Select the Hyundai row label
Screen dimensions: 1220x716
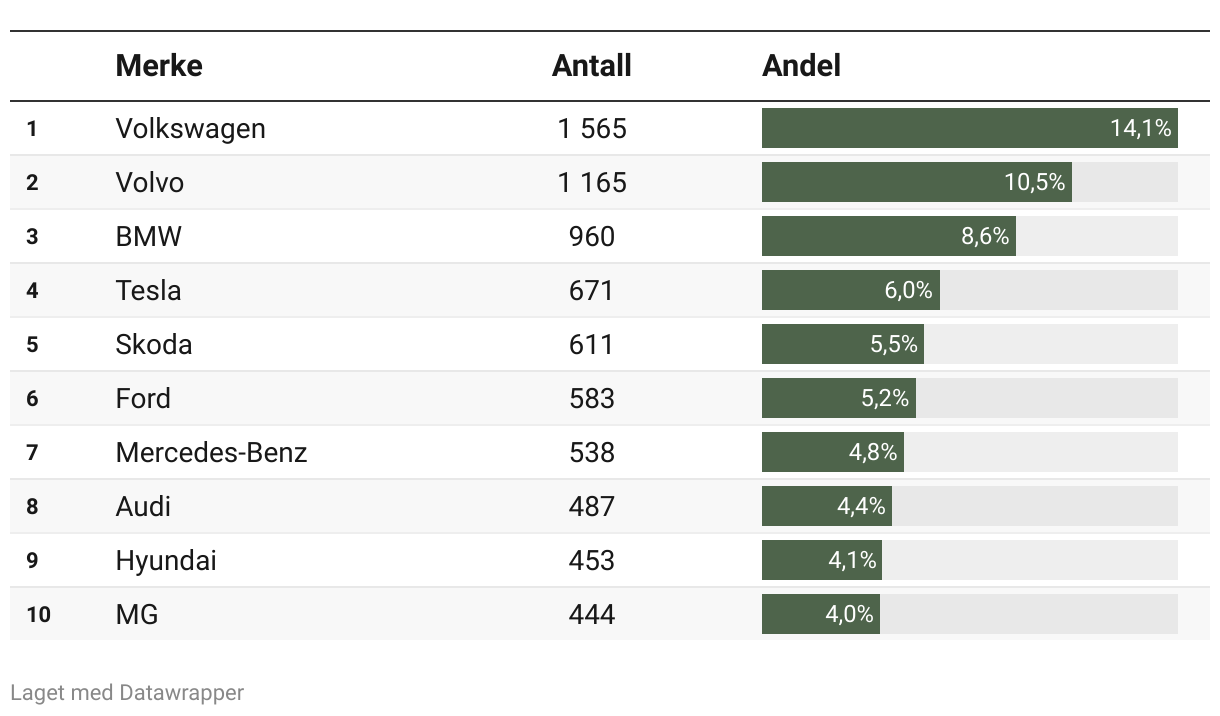(166, 561)
